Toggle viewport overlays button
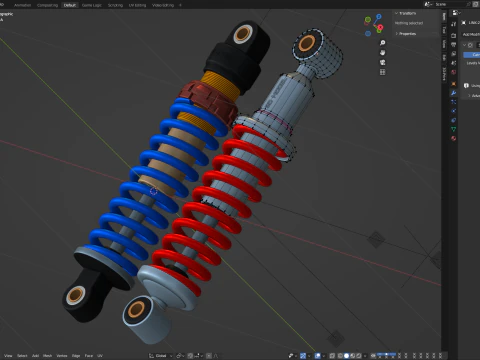The image size is (480, 360). click(318, 356)
